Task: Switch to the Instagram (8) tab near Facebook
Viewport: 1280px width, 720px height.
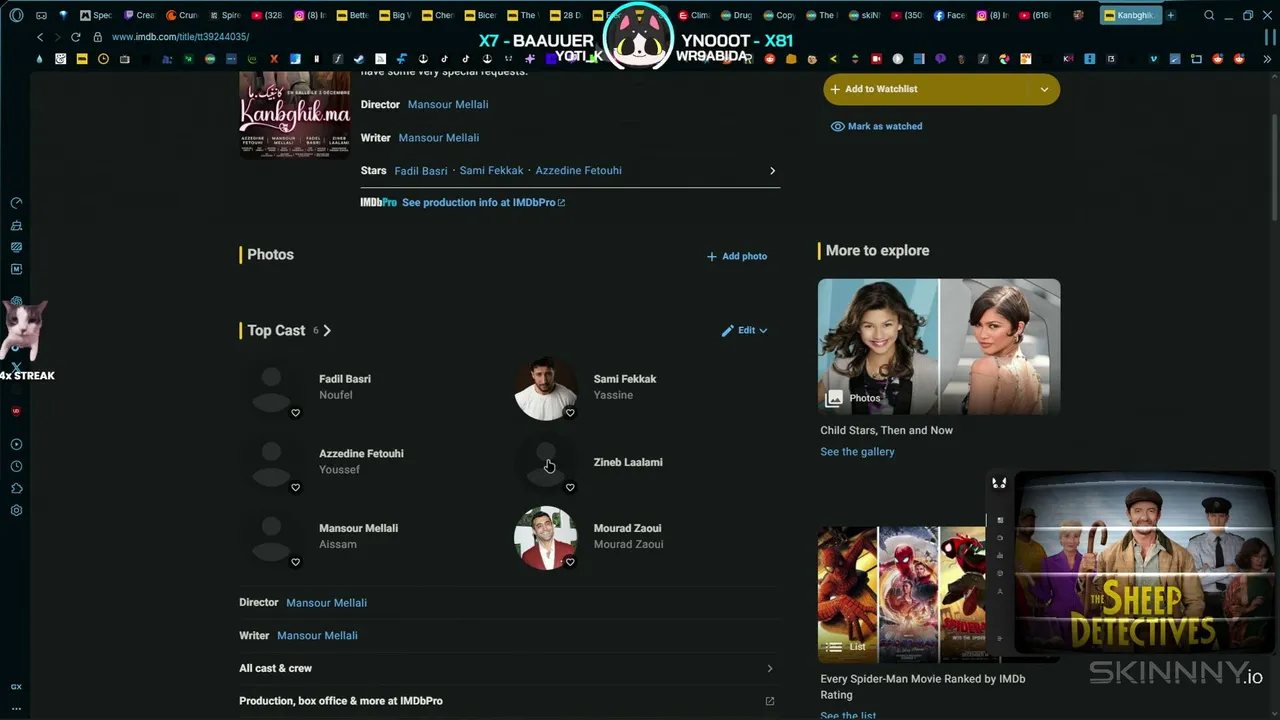Action: pos(993,15)
